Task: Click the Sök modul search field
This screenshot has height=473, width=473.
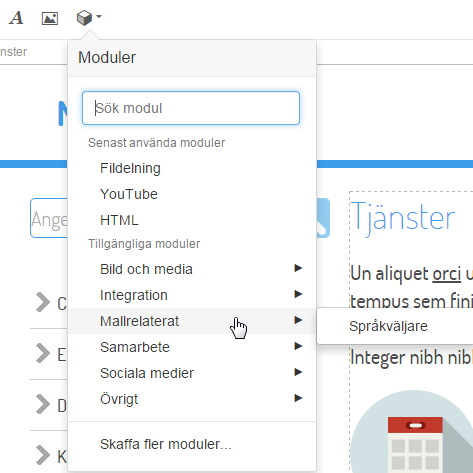Action: [191, 108]
